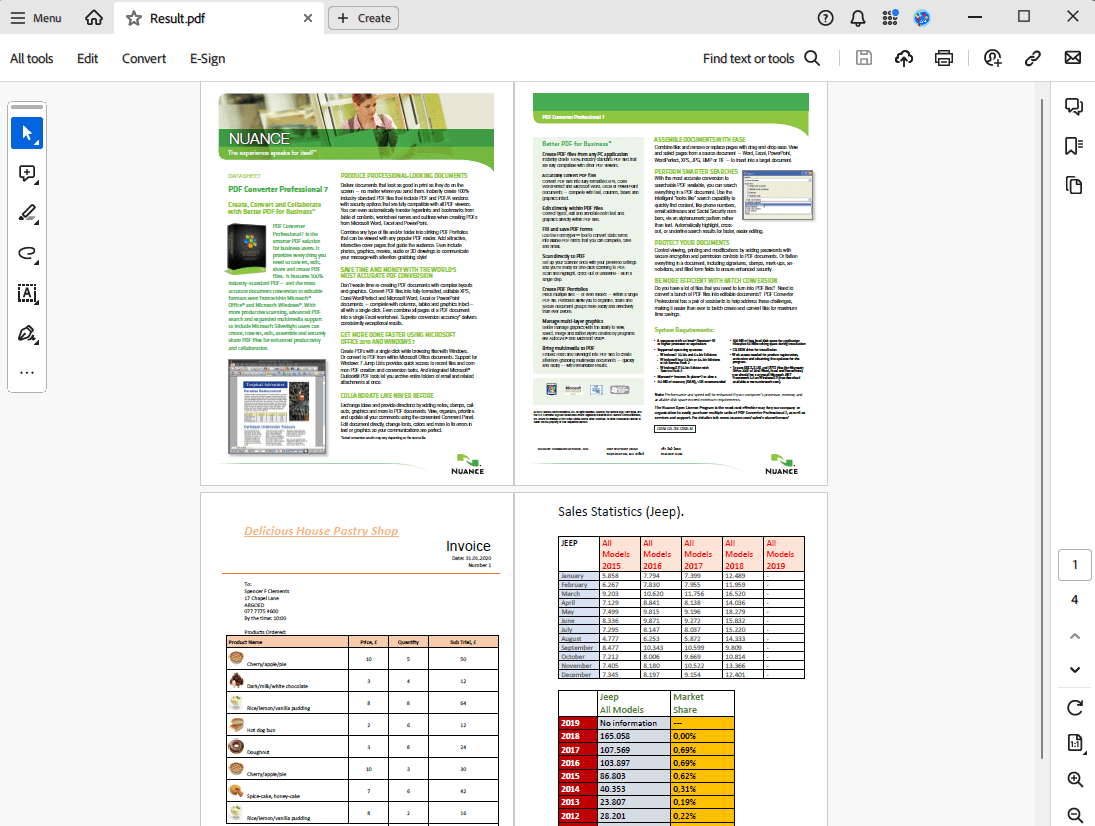Show the page thumbnails panel
Screen dimensions: 1095x826
(x=1075, y=185)
